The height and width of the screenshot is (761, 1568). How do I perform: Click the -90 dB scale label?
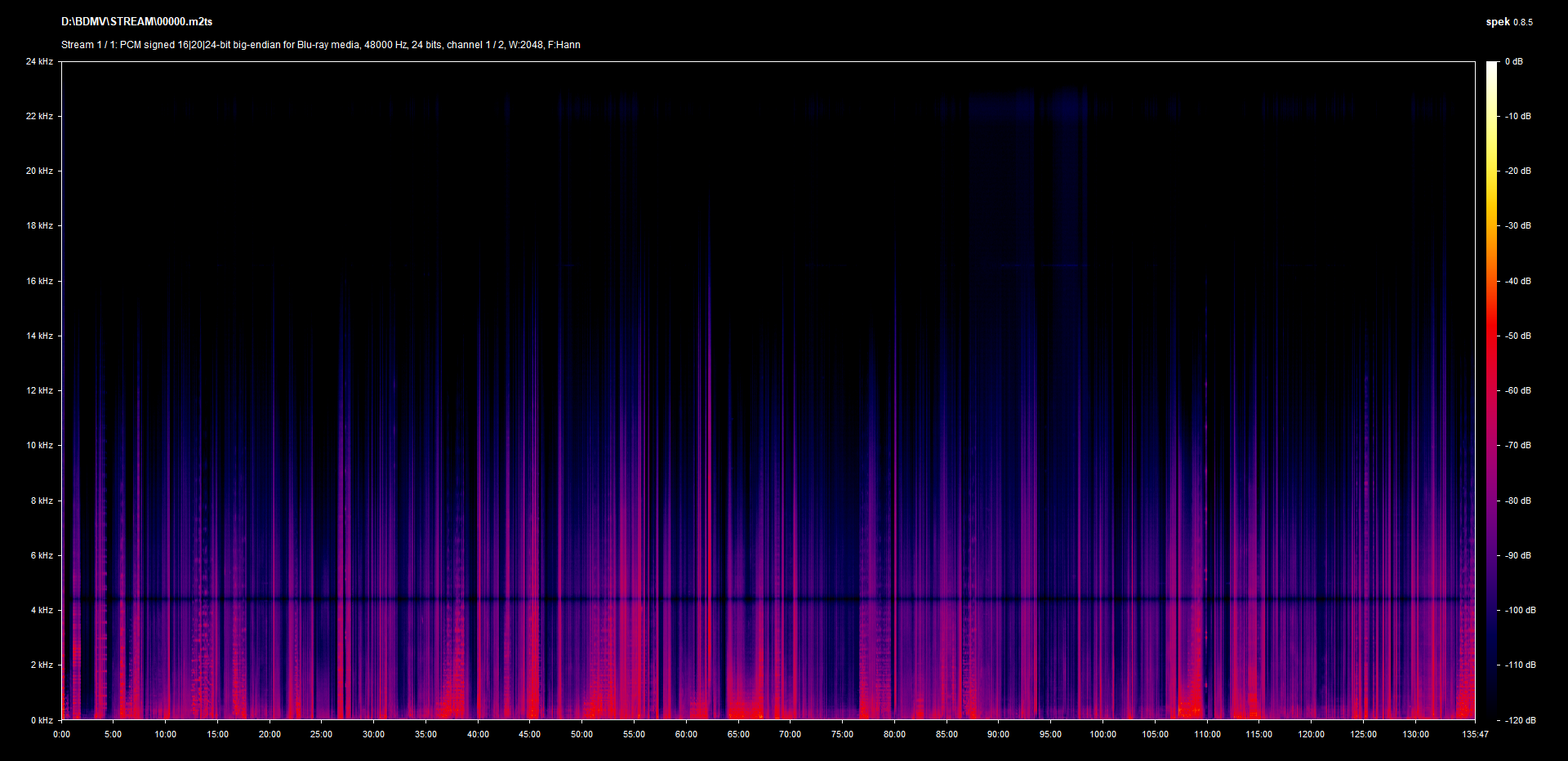pos(1517,555)
